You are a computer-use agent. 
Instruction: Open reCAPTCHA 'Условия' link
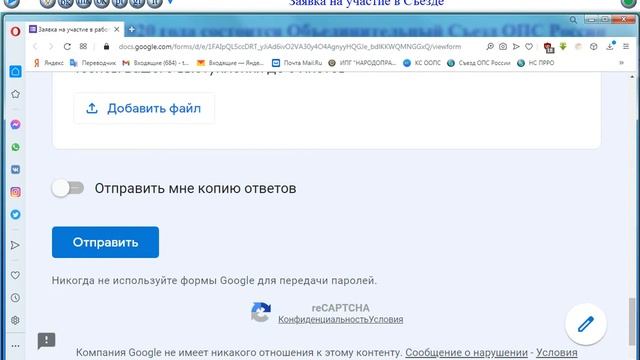(386, 319)
